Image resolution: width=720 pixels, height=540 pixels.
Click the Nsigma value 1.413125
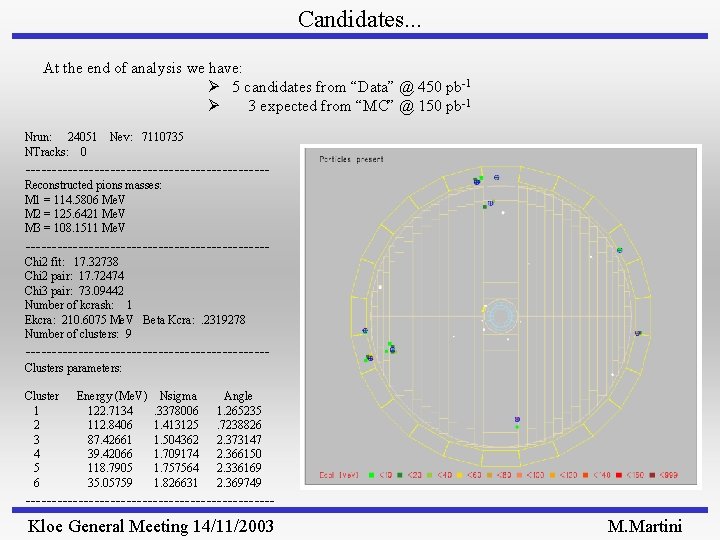tap(176, 425)
